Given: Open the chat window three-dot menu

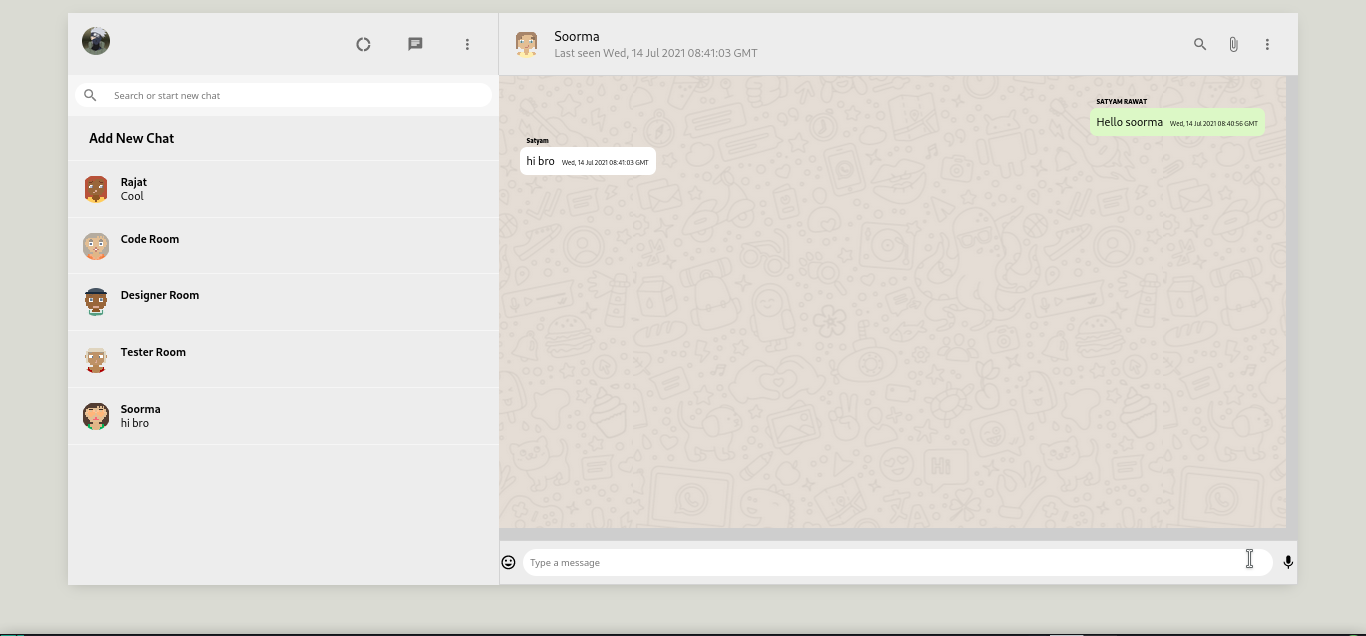Looking at the screenshot, I should click(x=1267, y=44).
